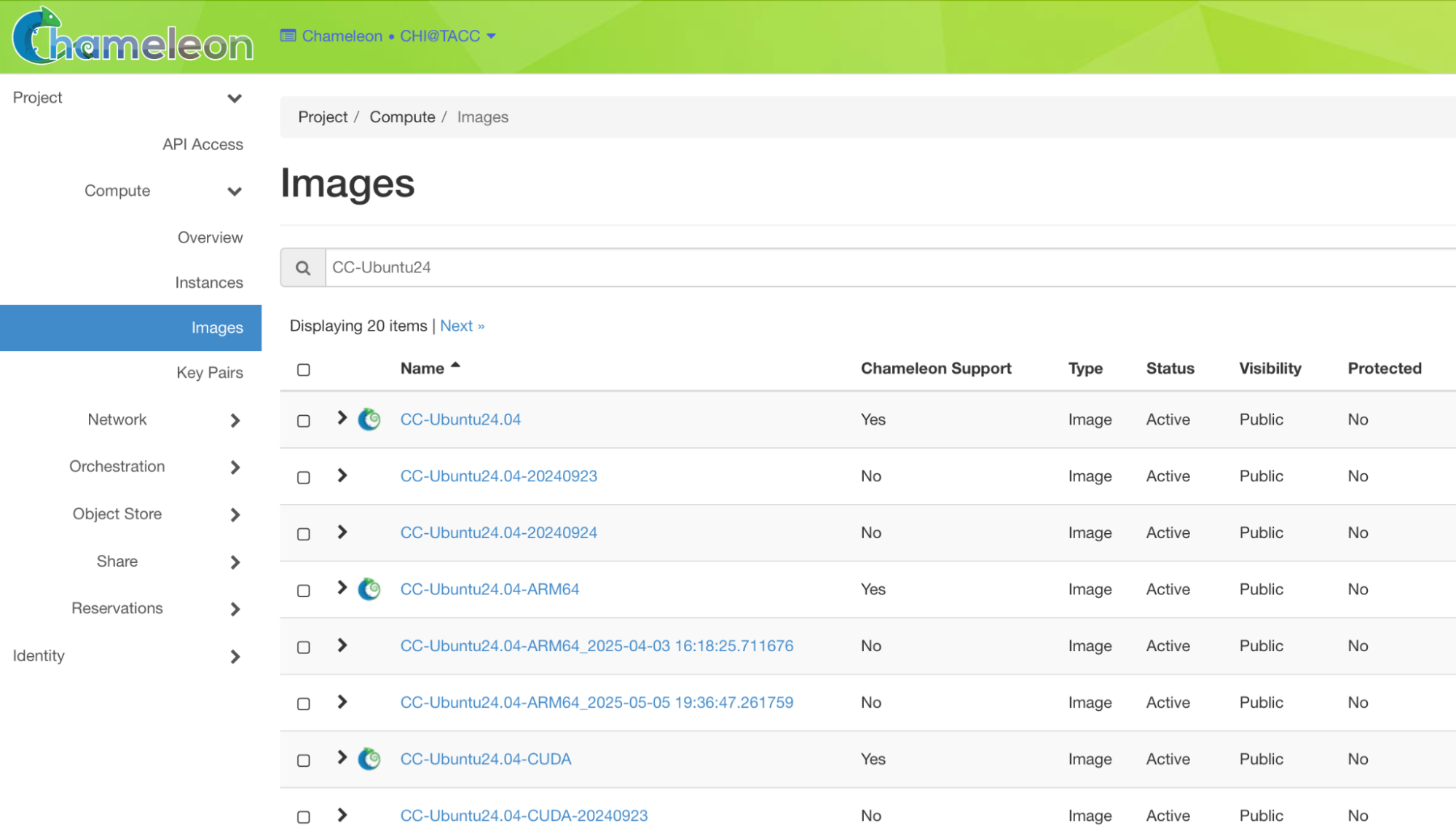Open API Access in the sidebar
This screenshot has width=1456, height=839.
click(x=202, y=144)
